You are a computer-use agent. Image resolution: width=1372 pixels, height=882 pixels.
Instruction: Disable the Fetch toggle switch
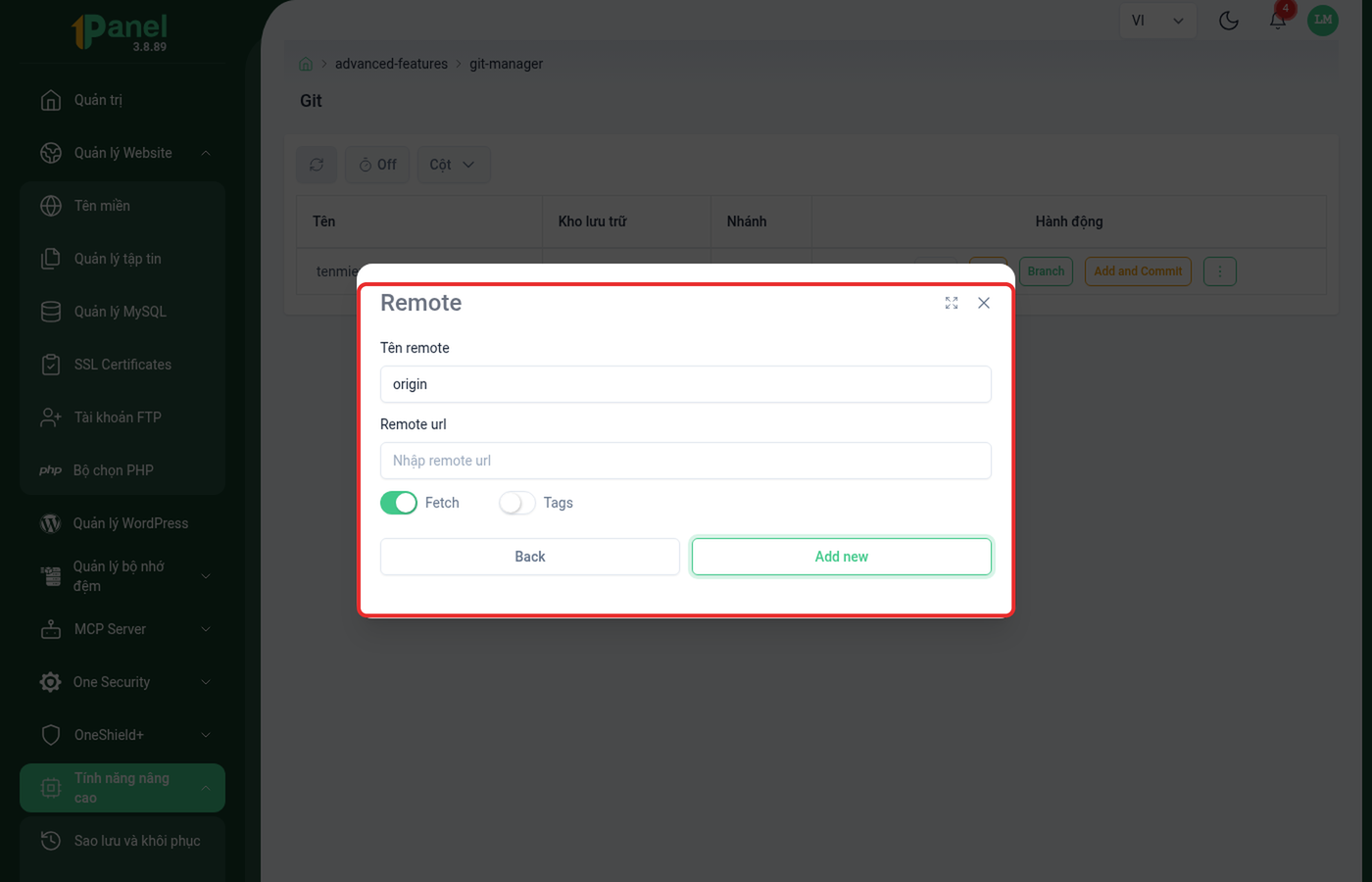tap(399, 503)
